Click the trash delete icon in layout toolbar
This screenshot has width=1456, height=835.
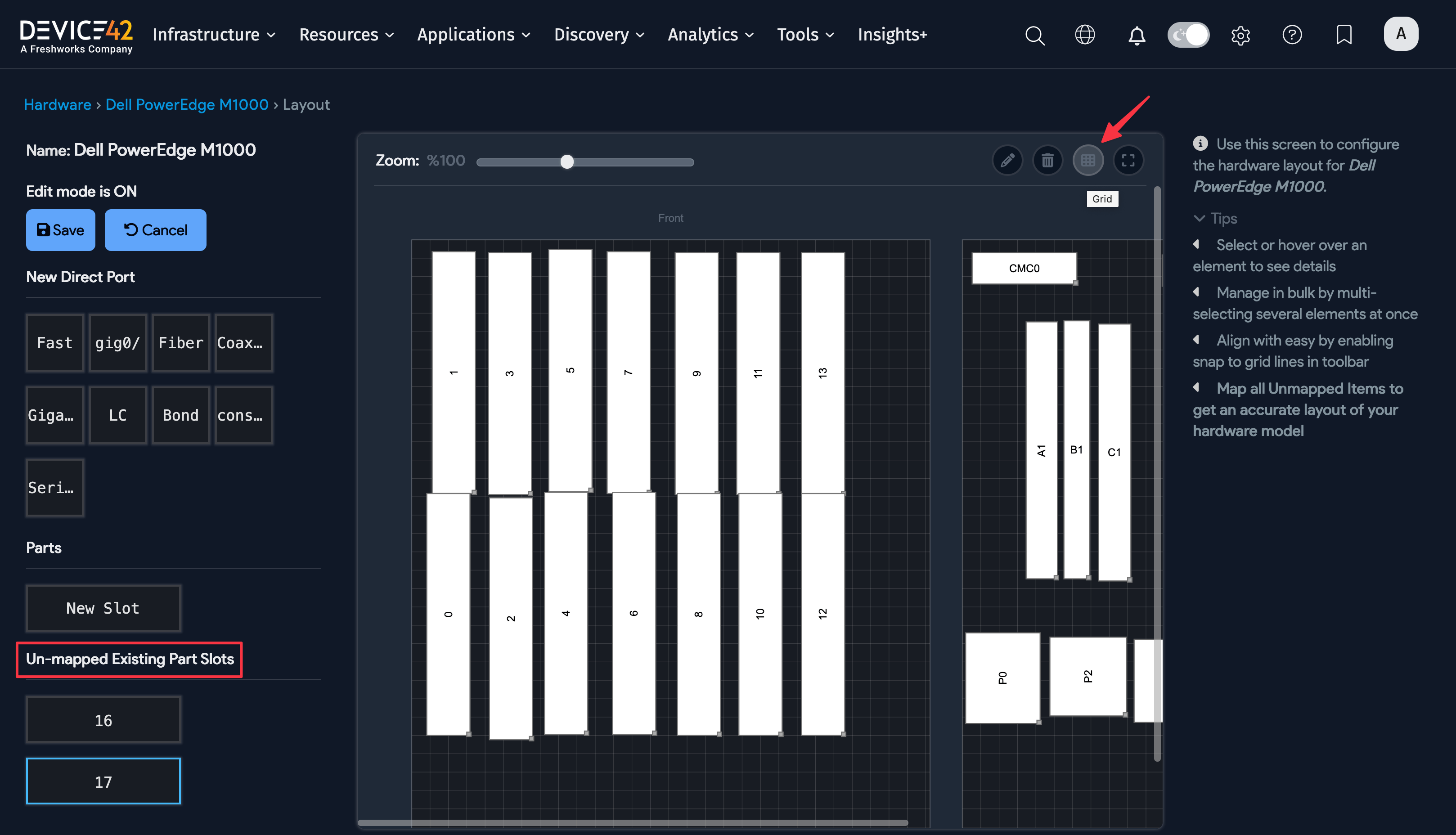(x=1047, y=161)
